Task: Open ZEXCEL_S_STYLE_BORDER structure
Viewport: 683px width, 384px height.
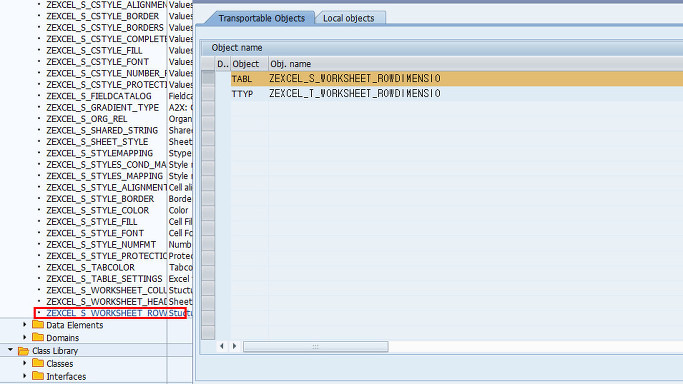Action: 100,199
